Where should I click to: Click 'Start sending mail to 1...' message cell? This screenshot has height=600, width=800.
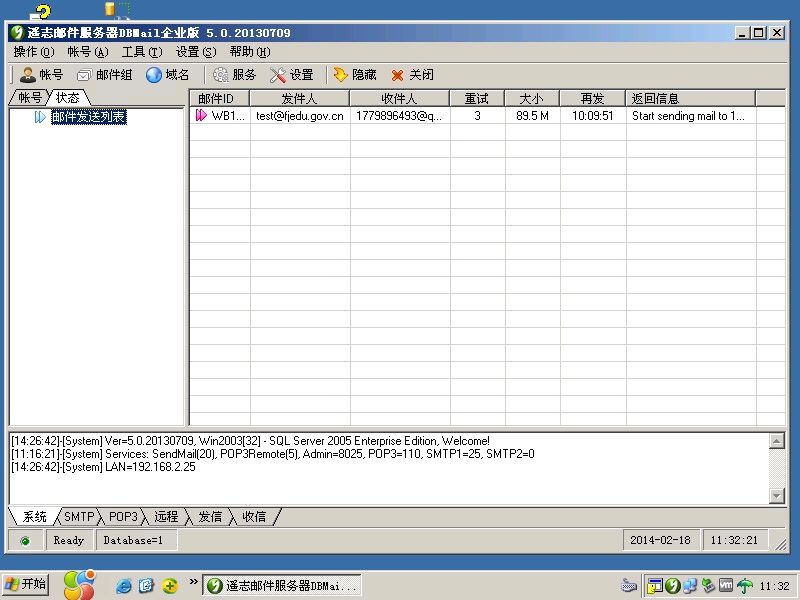(691, 116)
